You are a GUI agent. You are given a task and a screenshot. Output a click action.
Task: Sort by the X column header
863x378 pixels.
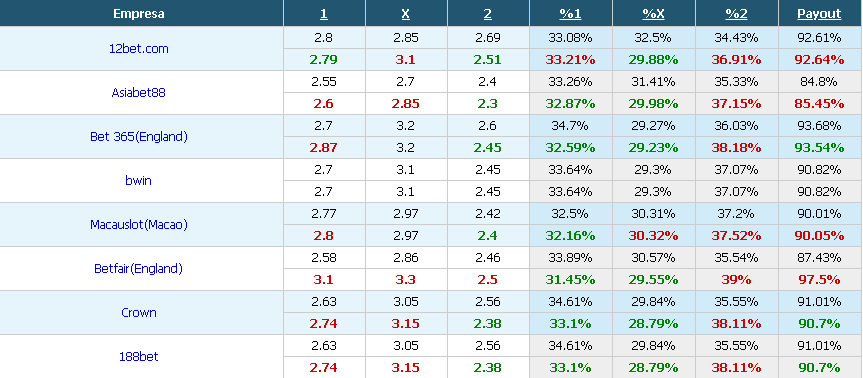click(x=406, y=14)
